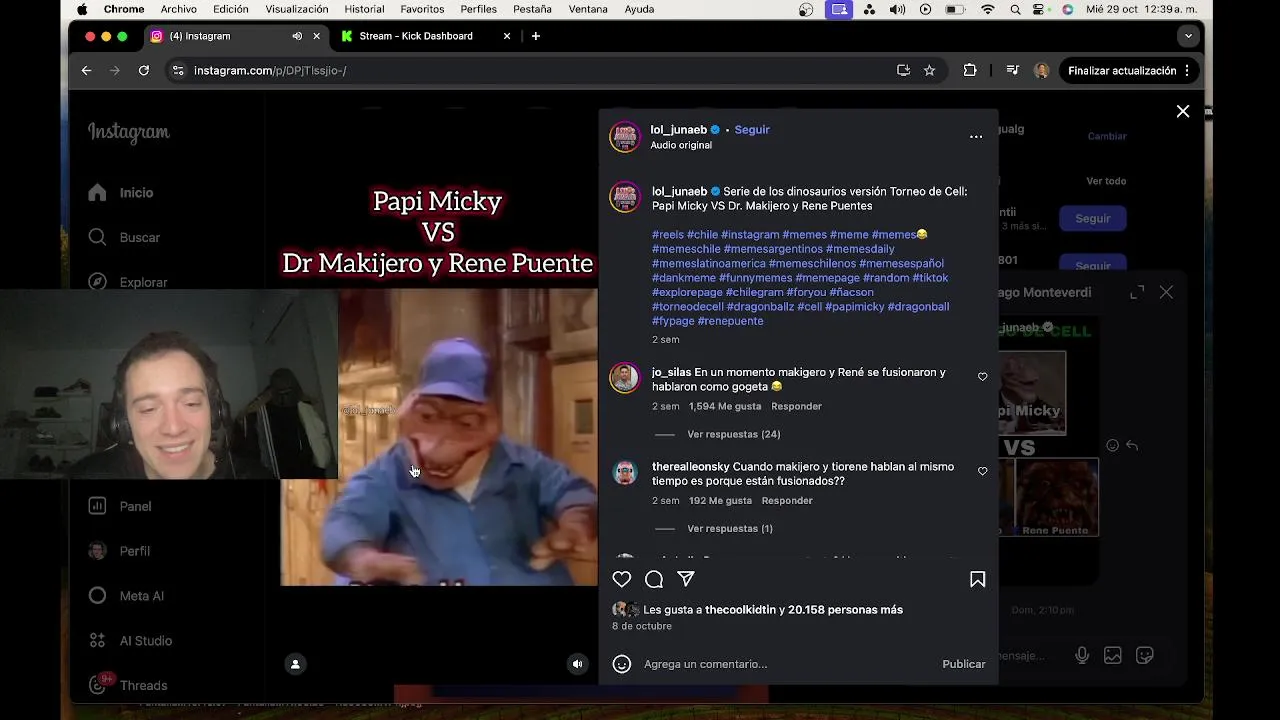Mute the reel video audio

click(577, 664)
